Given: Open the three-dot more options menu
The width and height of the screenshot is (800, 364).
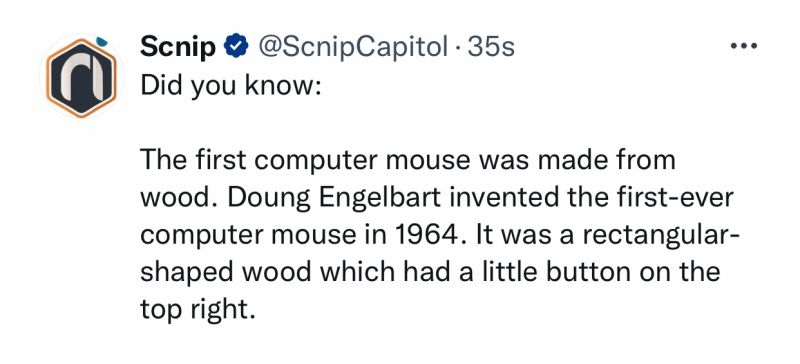Looking at the screenshot, I should tap(744, 46).
